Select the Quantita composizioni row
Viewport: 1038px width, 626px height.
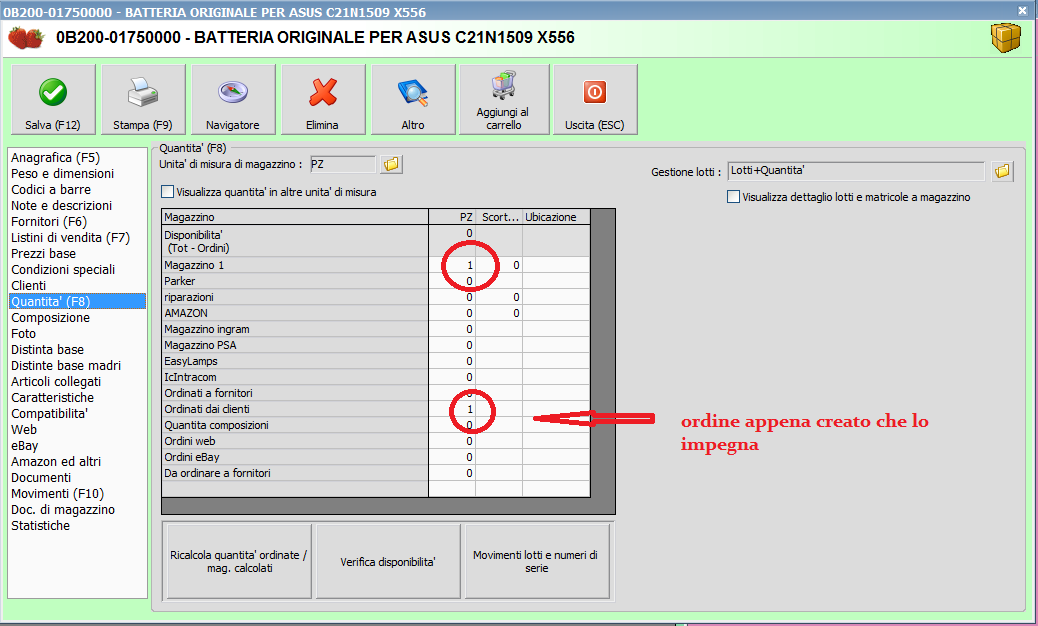pyautogui.click(x=376, y=425)
